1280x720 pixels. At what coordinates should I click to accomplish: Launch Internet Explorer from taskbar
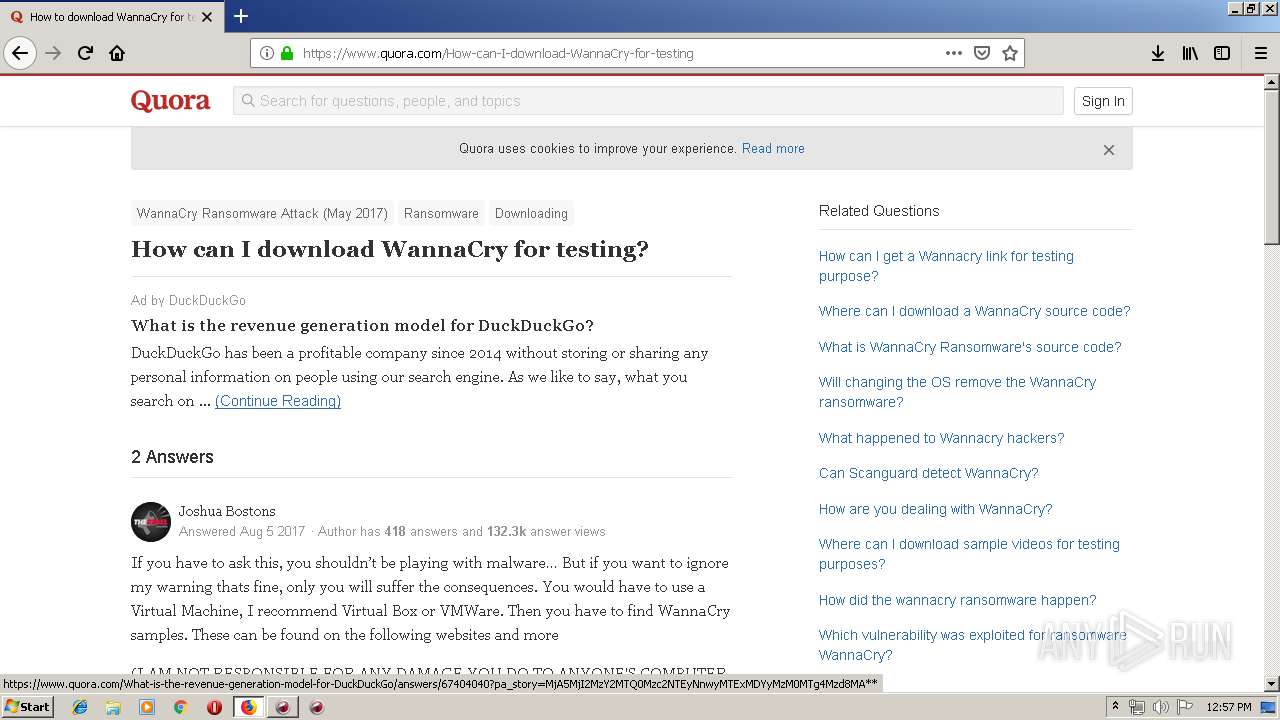pyautogui.click(x=80, y=707)
